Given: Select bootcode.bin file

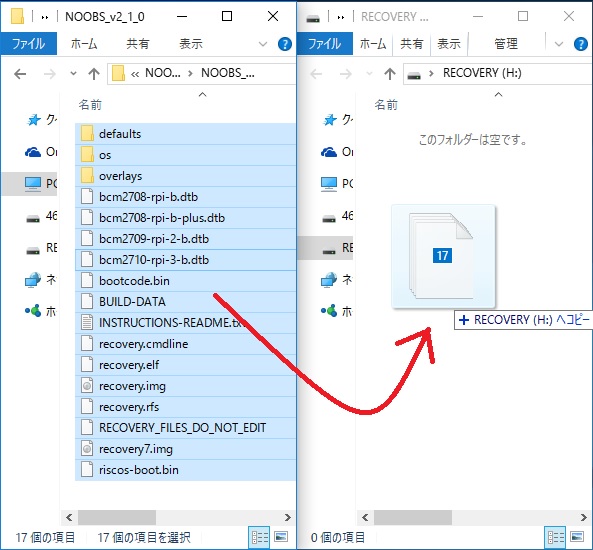Looking at the screenshot, I should click(185, 281).
